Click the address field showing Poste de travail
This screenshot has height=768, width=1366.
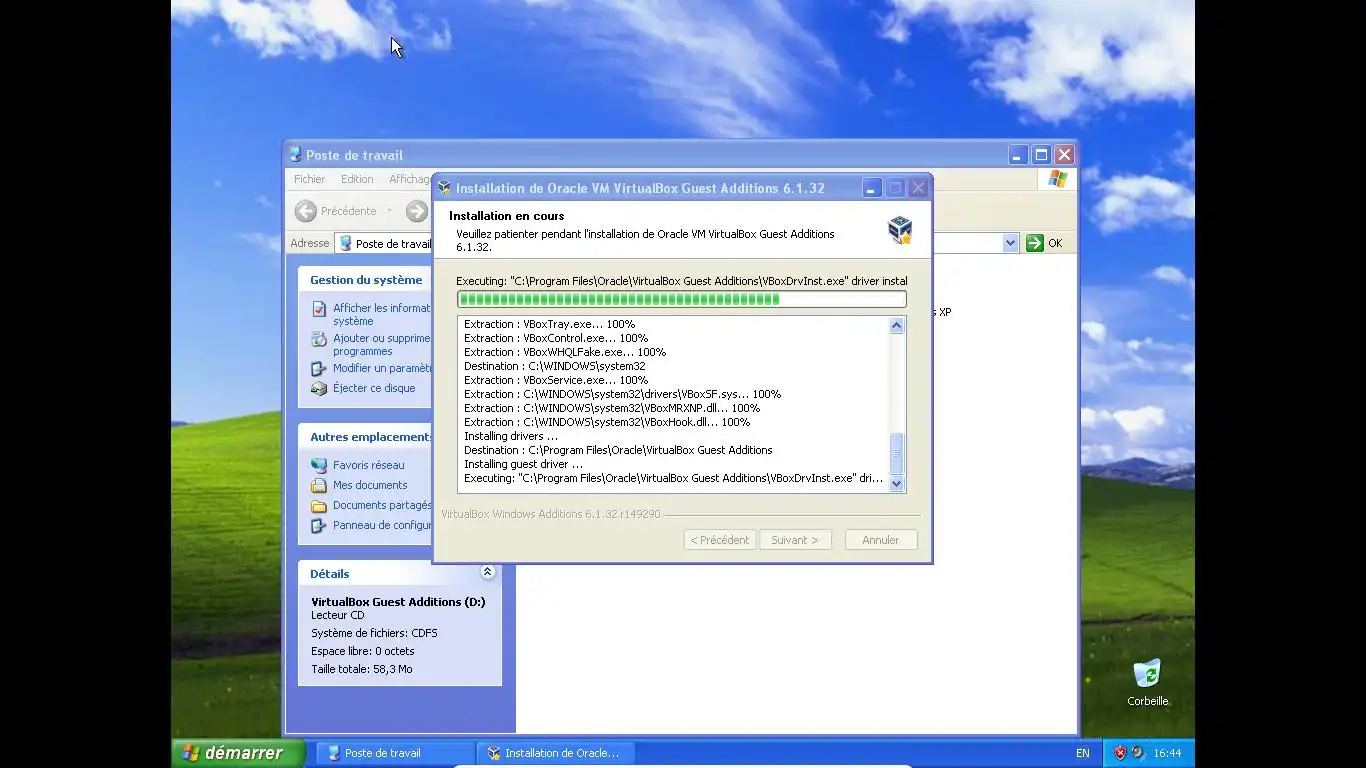[385, 243]
